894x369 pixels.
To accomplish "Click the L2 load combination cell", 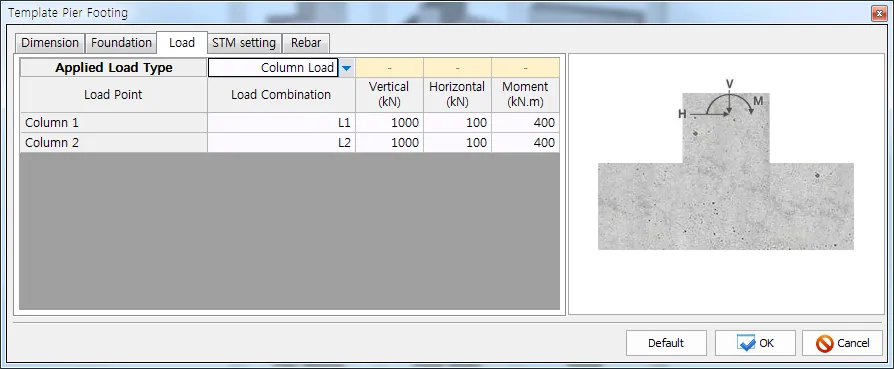I will pyautogui.click(x=282, y=143).
